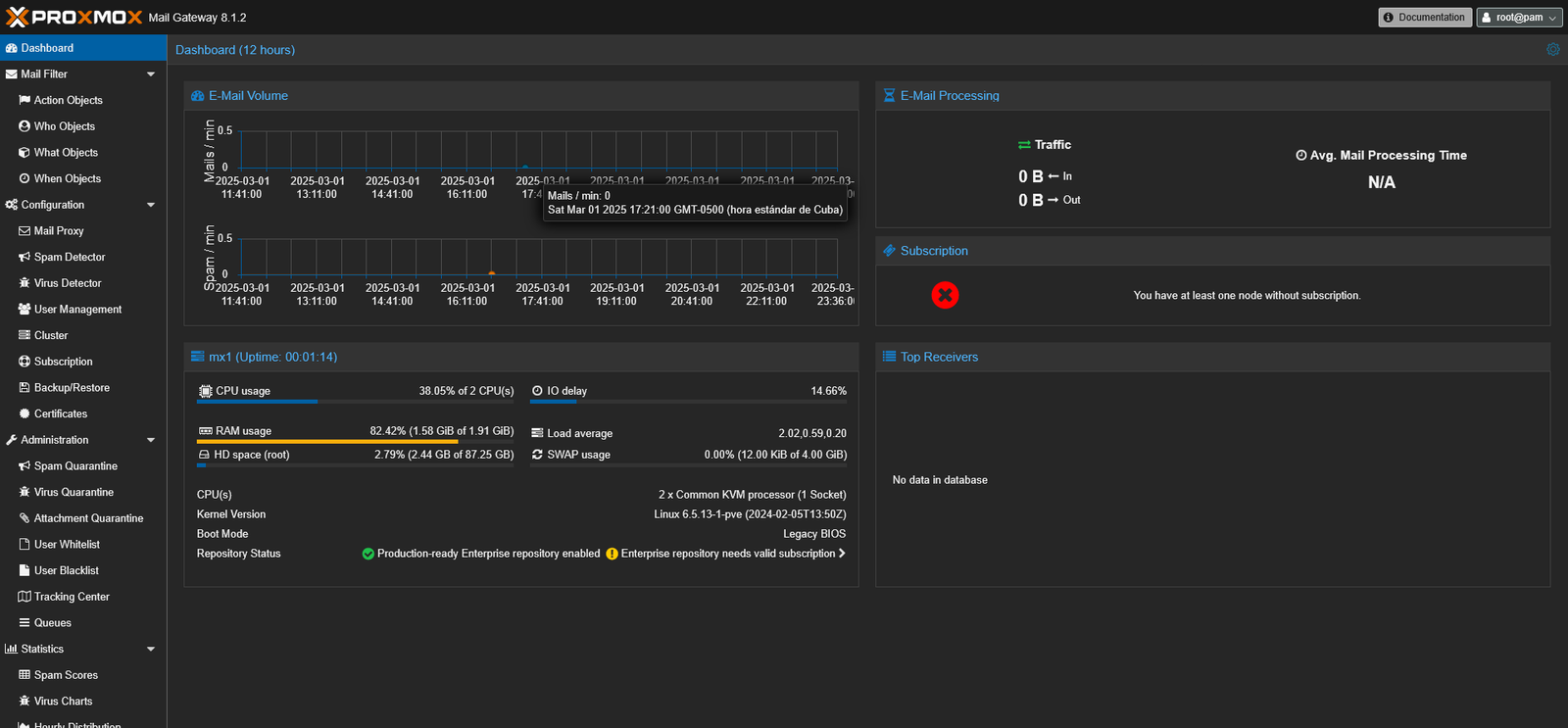This screenshot has width=1568, height=728.
Task: Click the Spam Detector bullhorn icon
Action: pyautogui.click(x=24, y=257)
